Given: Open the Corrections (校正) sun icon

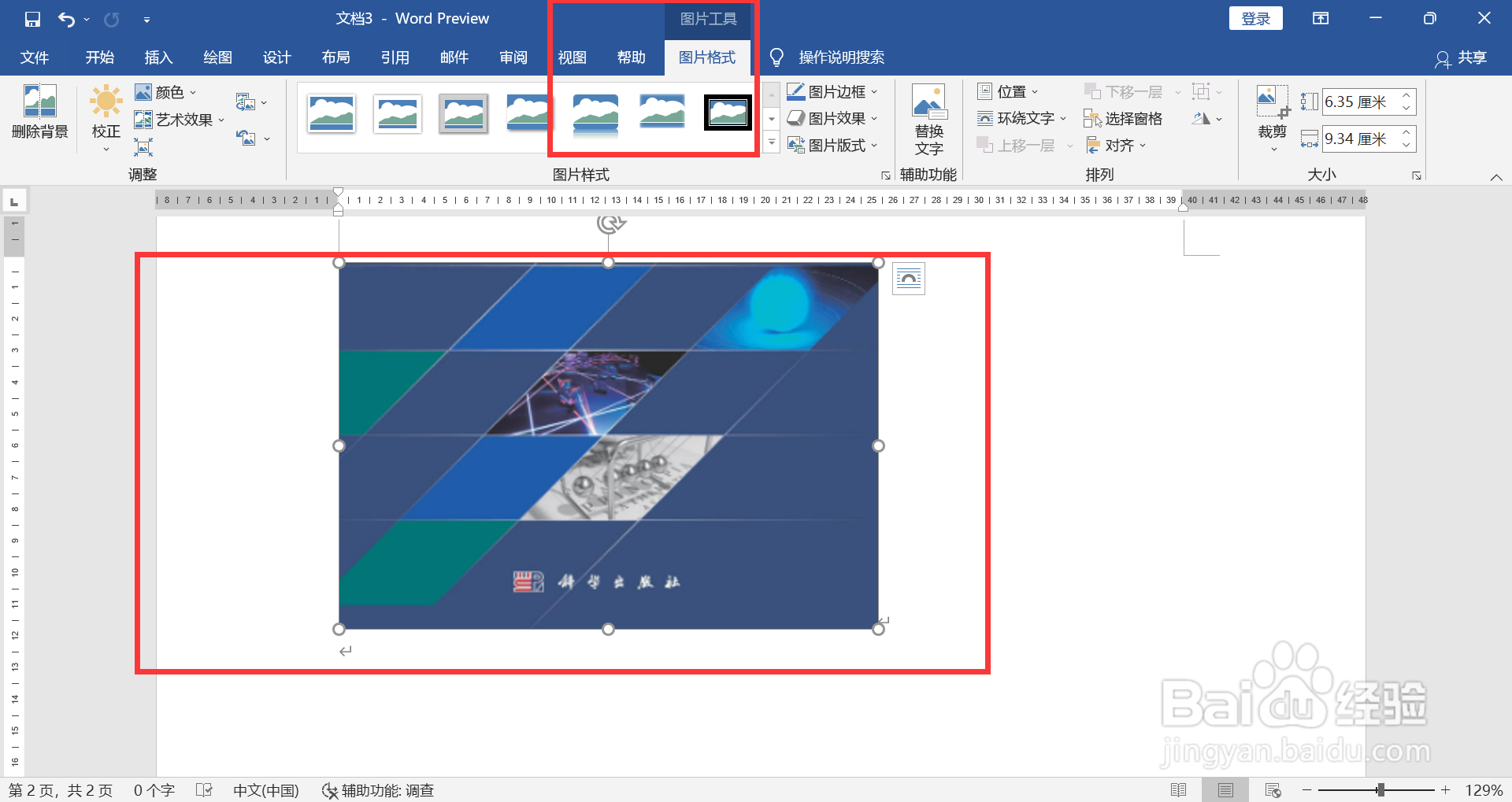Looking at the screenshot, I should [106, 102].
